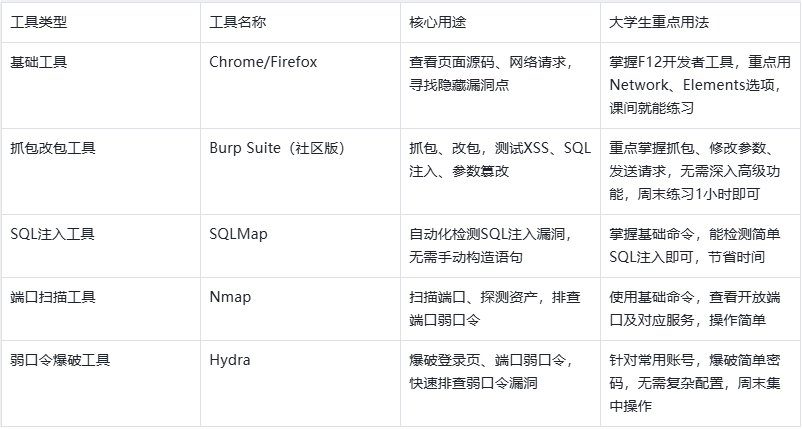The height and width of the screenshot is (429, 802).
Task: Click cell starting 抓包、改包，测试XSS
Action: pyautogui.click(x=500, y=171)
